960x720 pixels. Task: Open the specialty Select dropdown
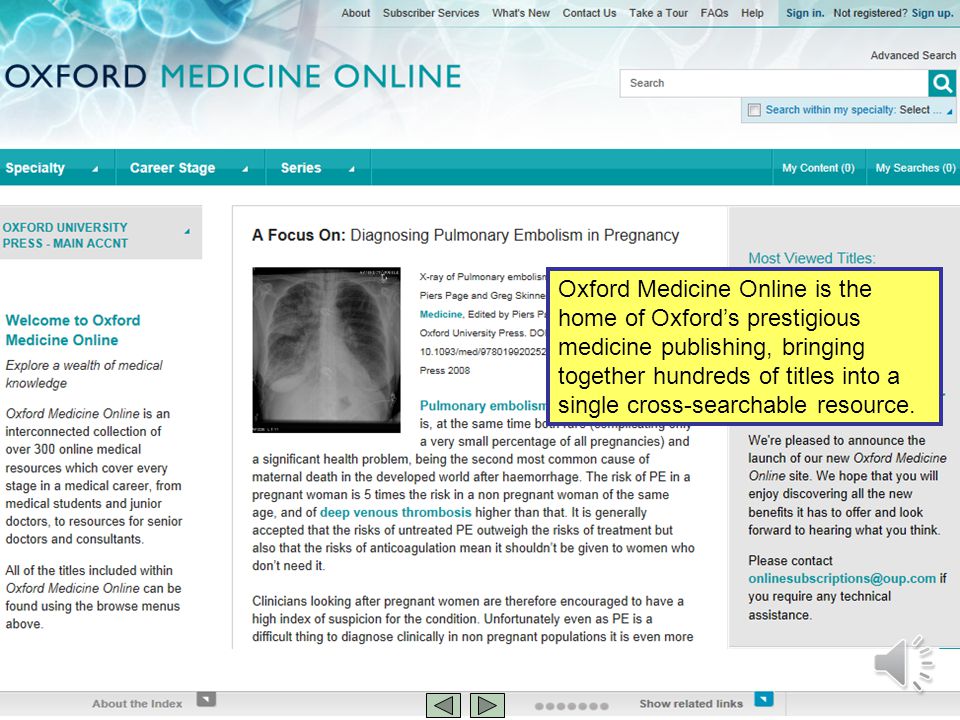coord(926,110)
